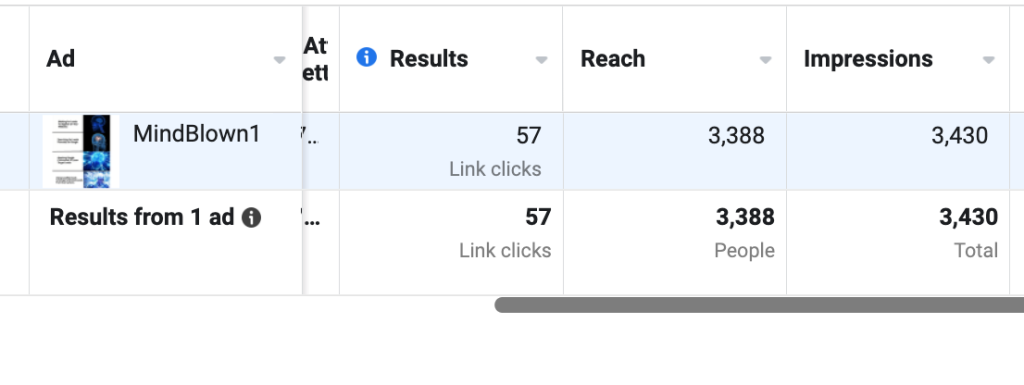Click the info icon after Results from 1 ad
Screen dimensions: 1024x385
251,217
